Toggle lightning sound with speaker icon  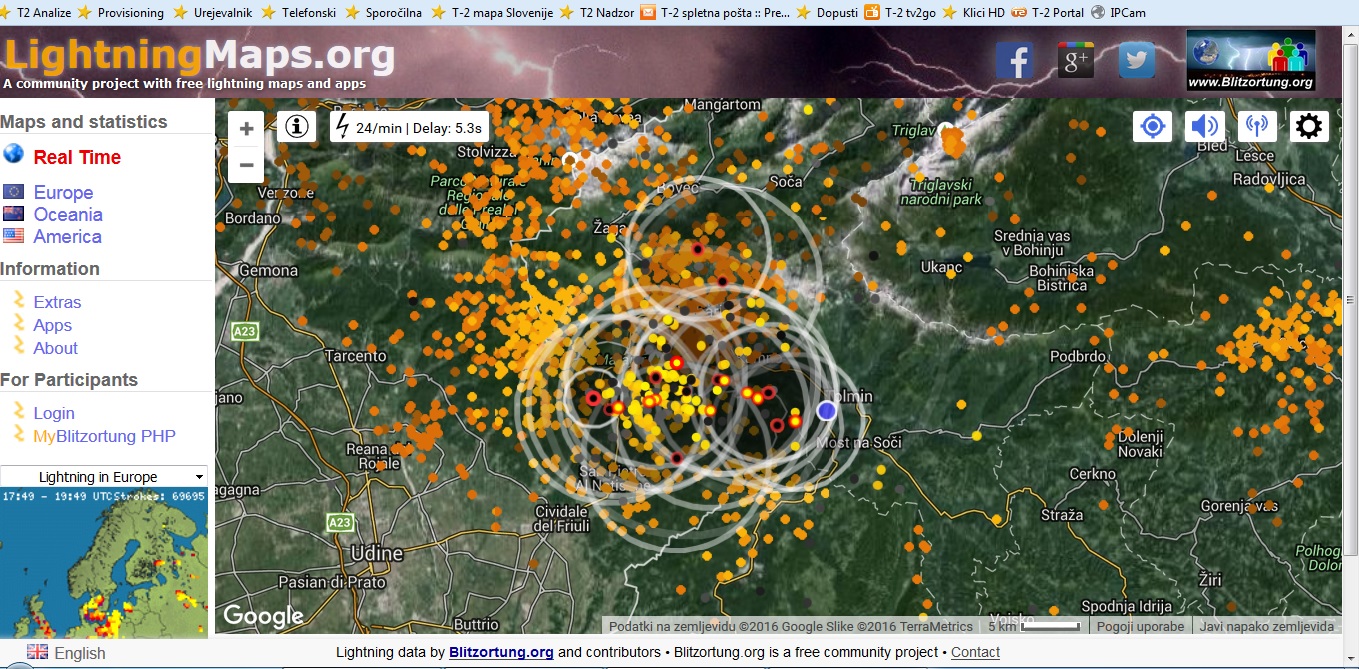pyautogui.click(x=1205, y=126)
